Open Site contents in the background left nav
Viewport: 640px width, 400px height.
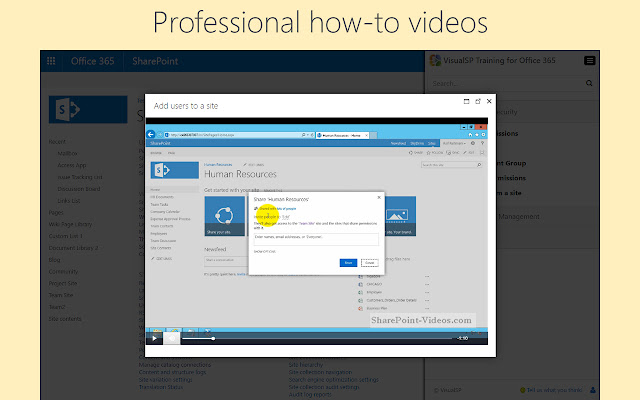(65, 319)
